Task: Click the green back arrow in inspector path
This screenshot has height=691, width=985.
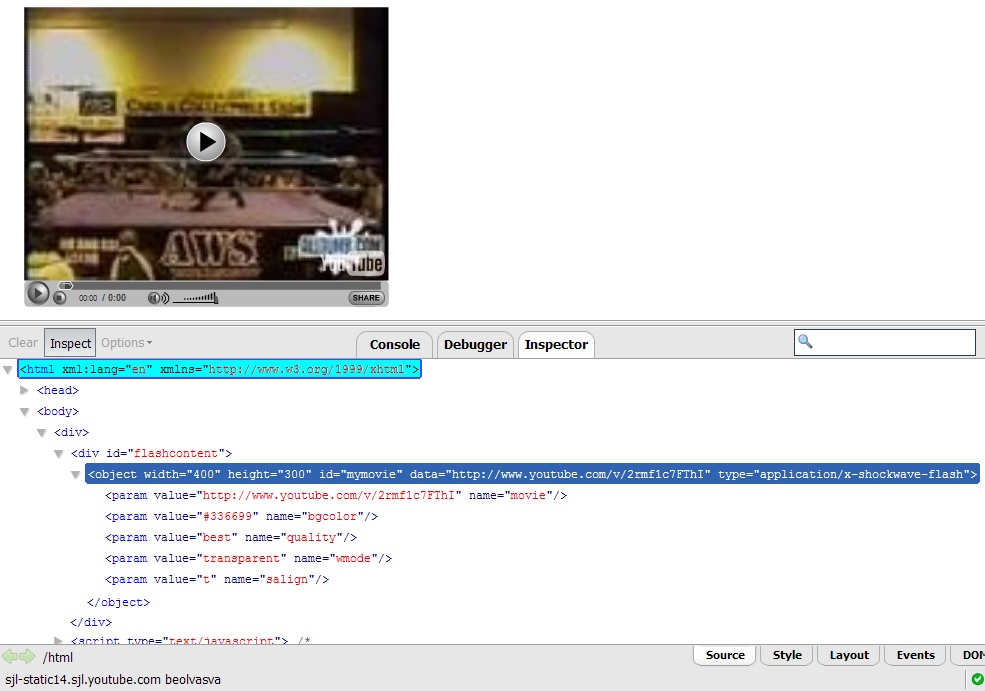Action: coord(10,657)
